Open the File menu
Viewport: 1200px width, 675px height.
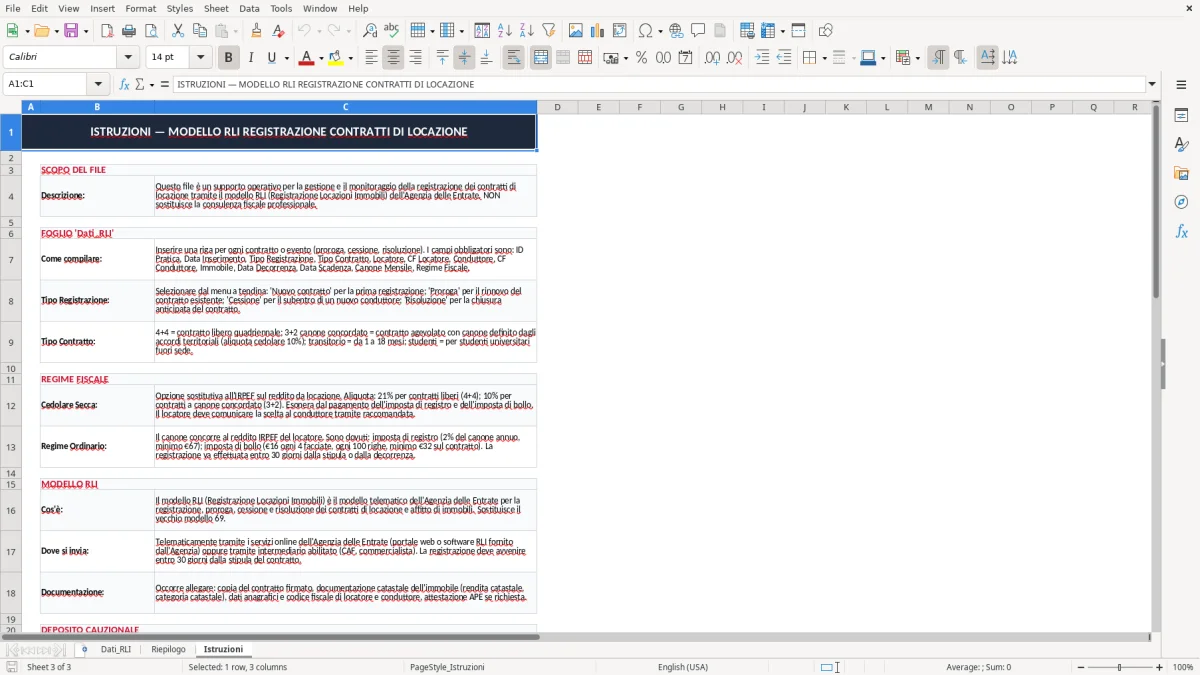(12, 8)
